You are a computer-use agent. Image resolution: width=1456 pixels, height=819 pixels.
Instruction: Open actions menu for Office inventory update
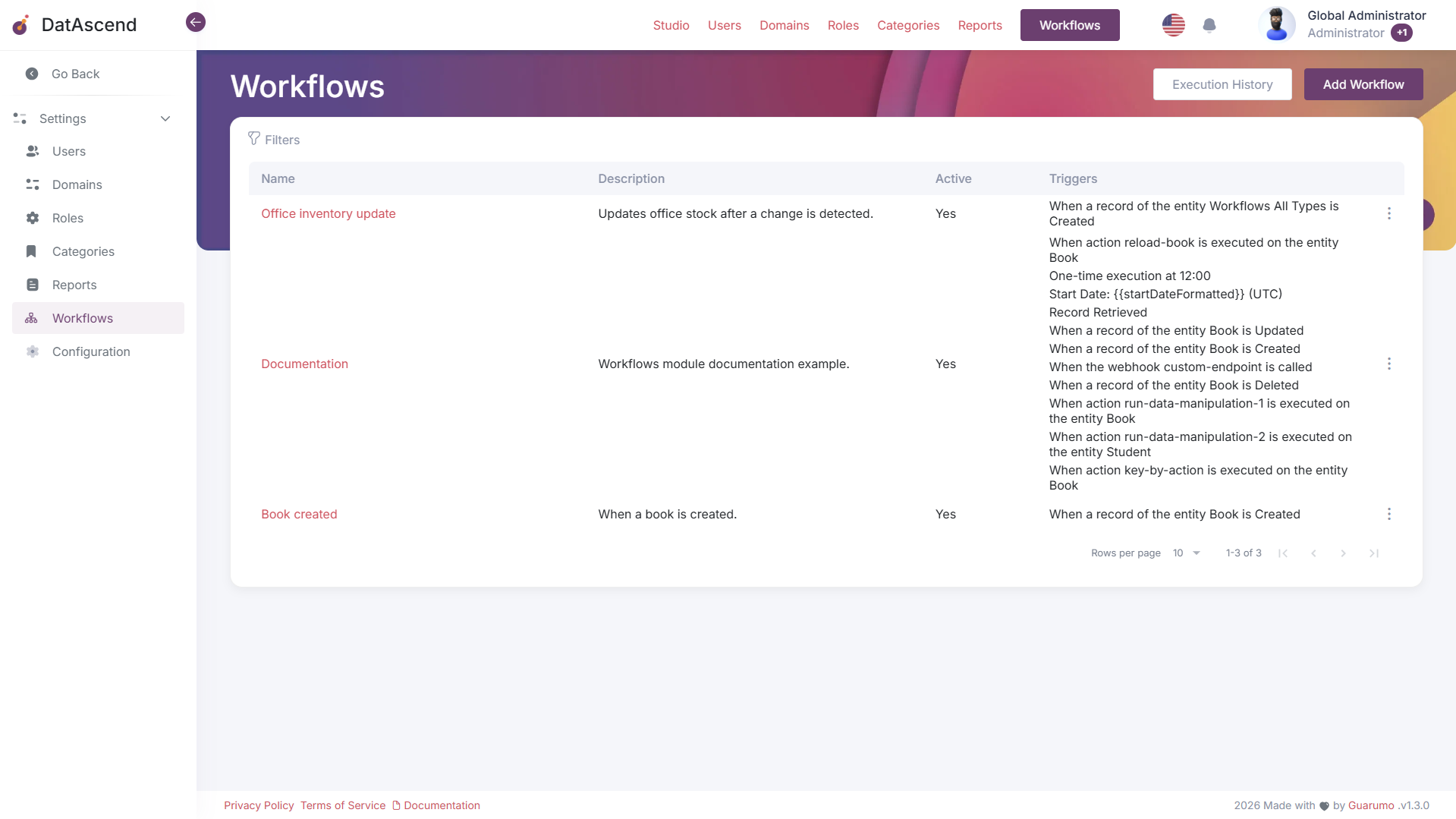[1388, 213]
